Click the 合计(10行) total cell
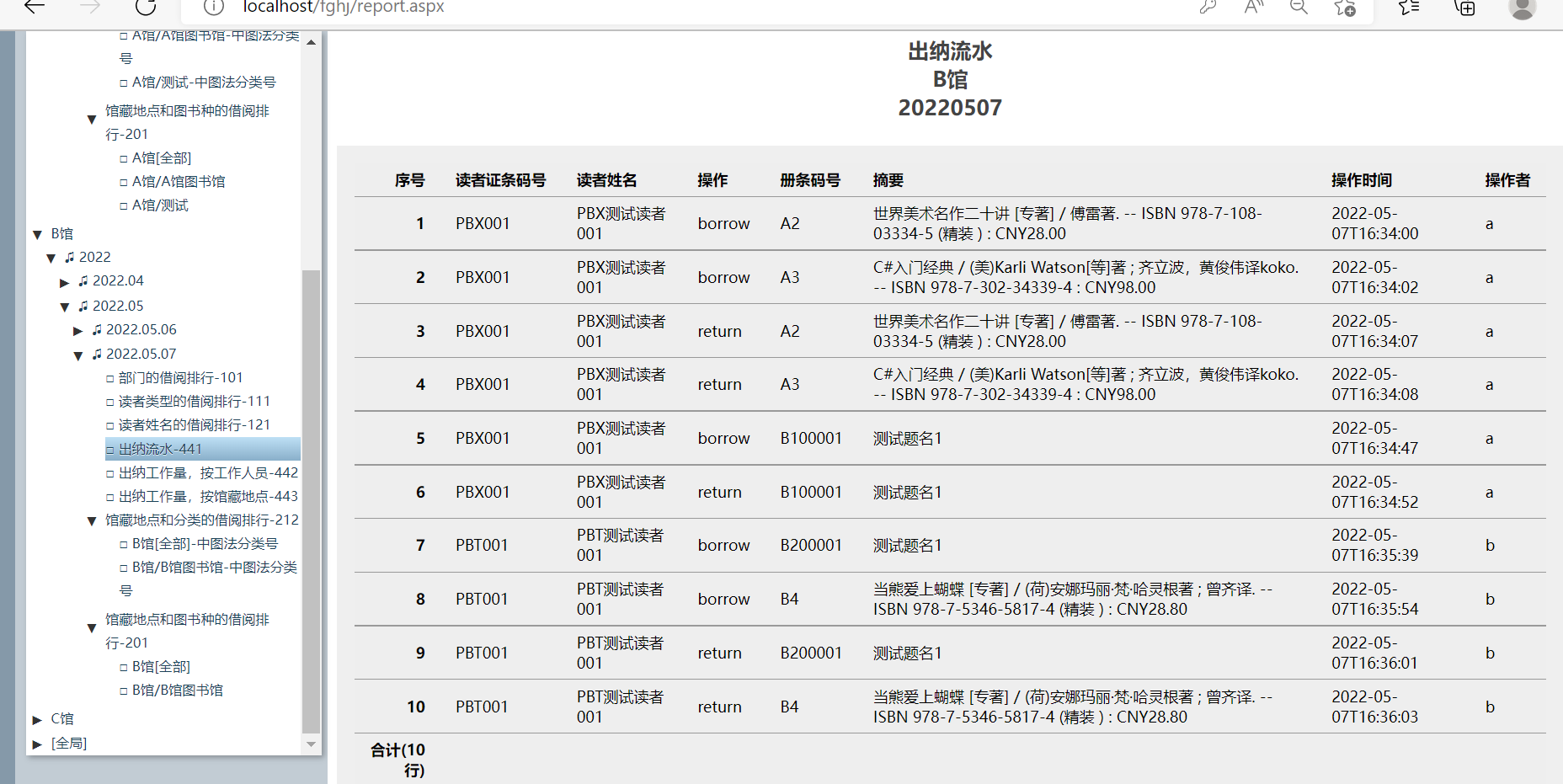 pyautogui.click(x=397, y=760)
